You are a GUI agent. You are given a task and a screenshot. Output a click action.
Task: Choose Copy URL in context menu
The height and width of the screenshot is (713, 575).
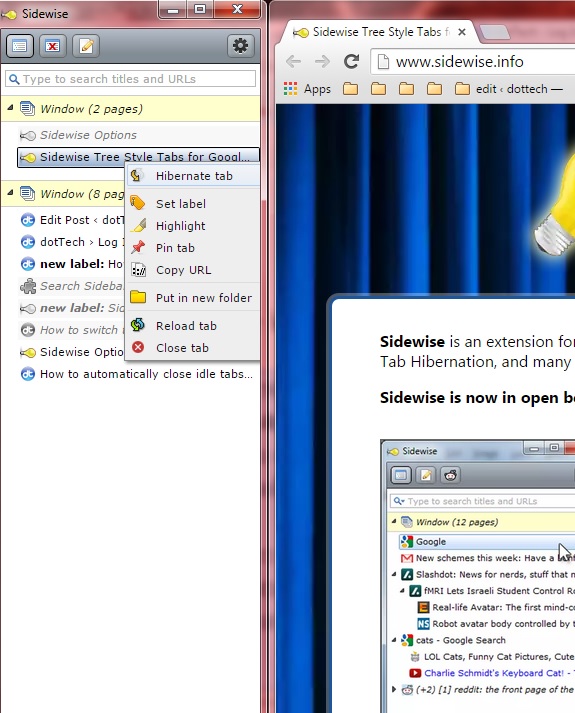coord(193,270)
